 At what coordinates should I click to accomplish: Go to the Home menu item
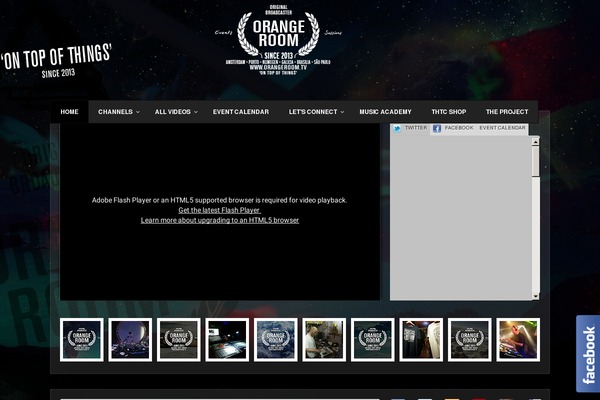(x=69, y=112)
